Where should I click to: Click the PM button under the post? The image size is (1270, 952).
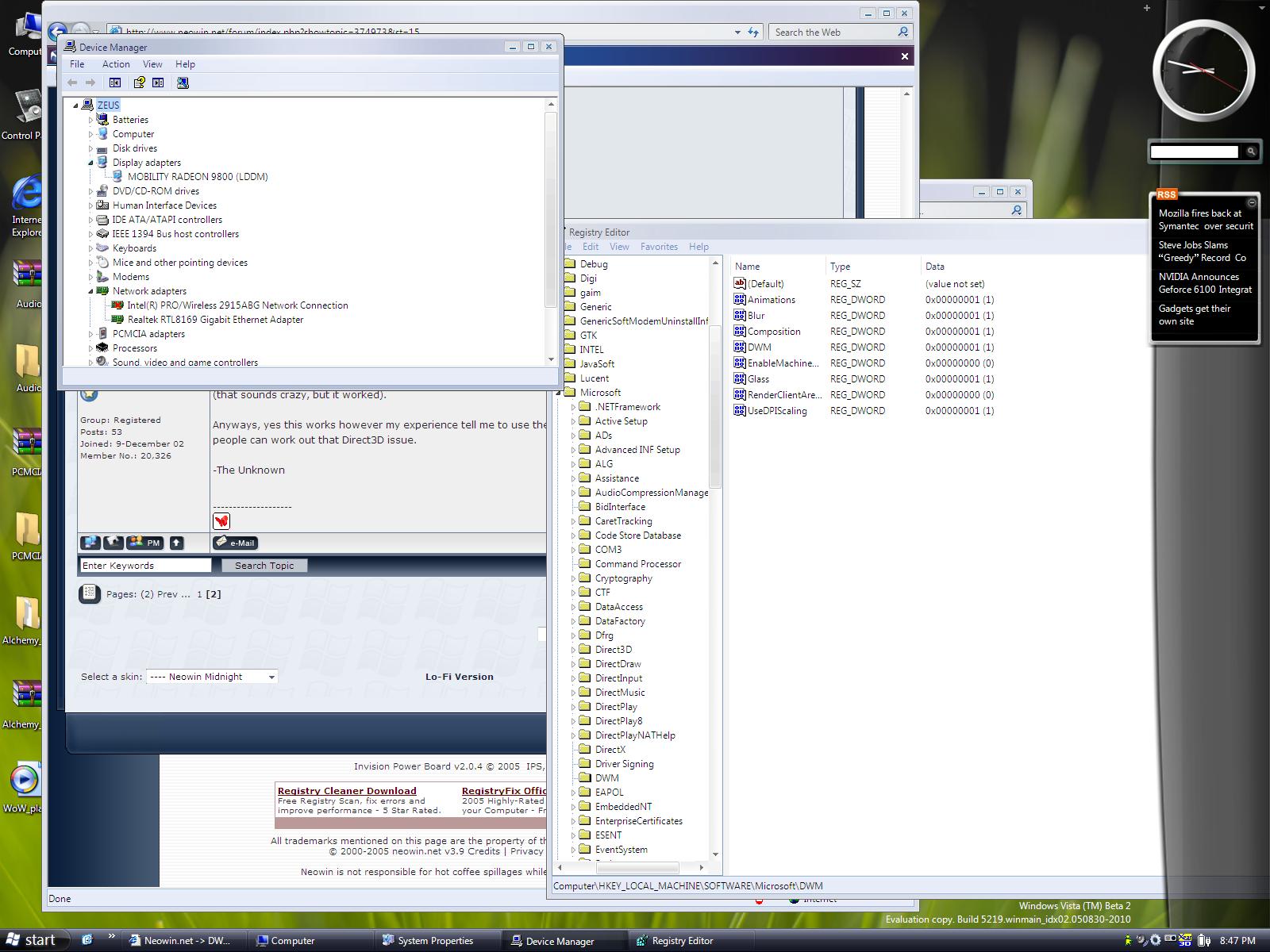pos(144,543)
